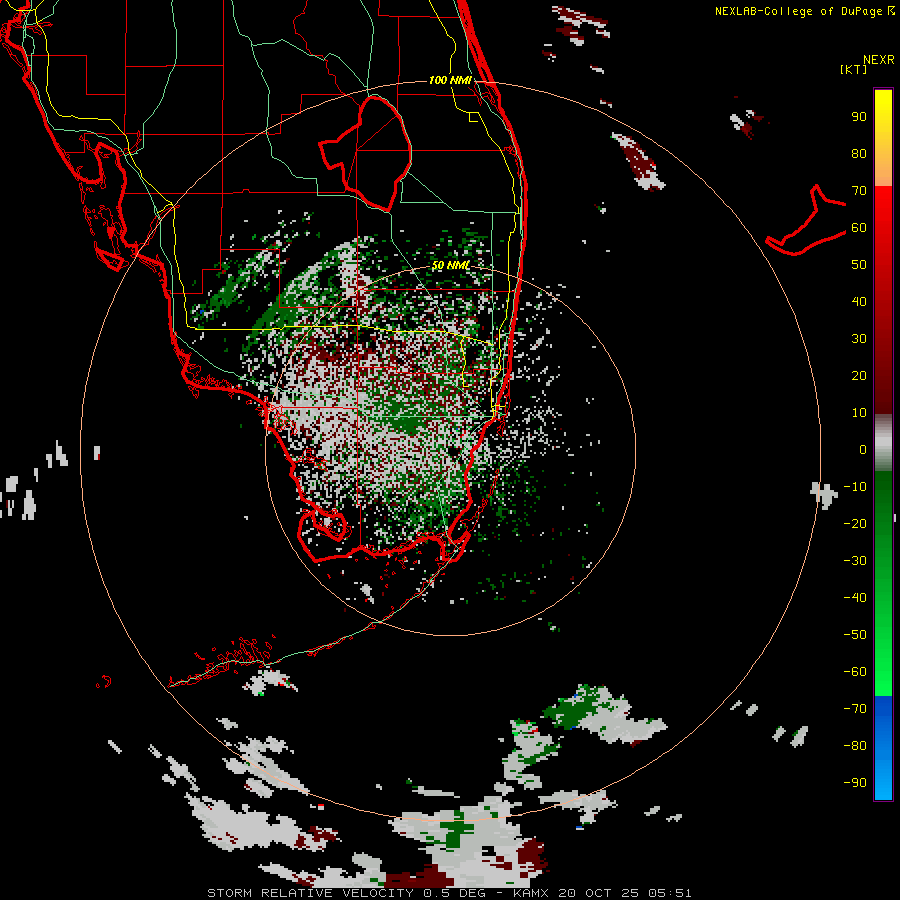The image size is (900, 900).
Task: Click the 0 knot scale label
Action: (863, 449)
